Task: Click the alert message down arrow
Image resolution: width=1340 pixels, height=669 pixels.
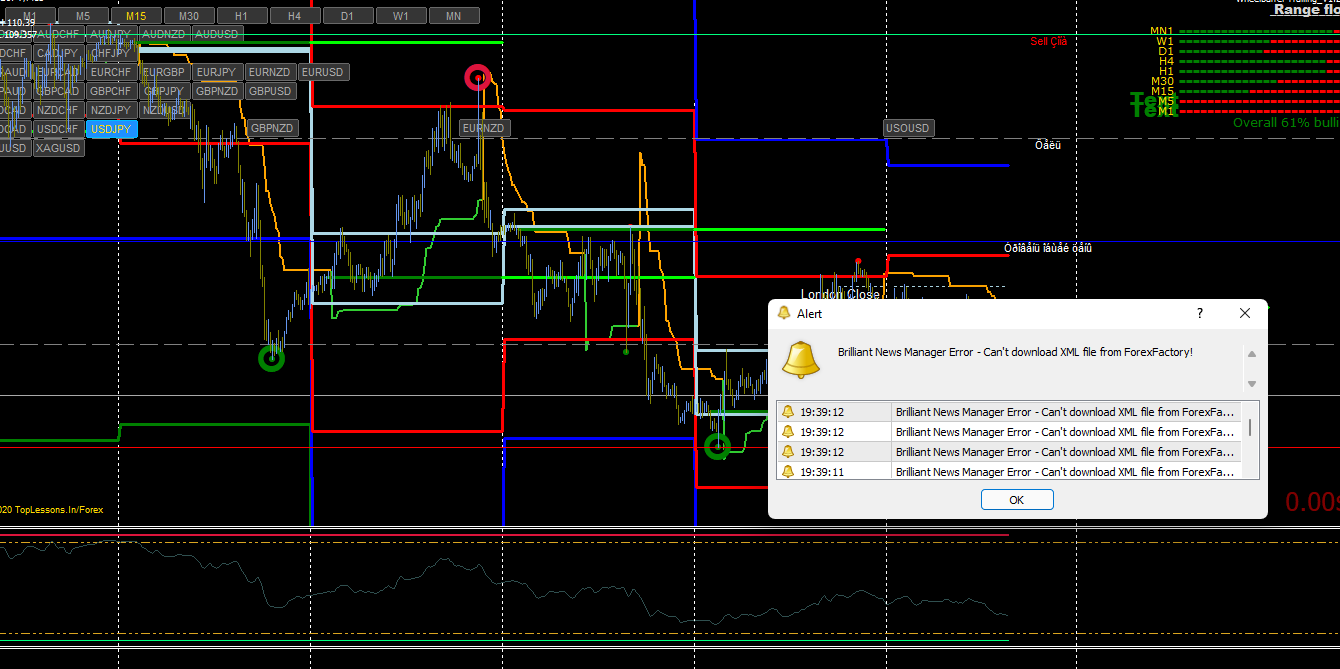Action: [1252, 384]
